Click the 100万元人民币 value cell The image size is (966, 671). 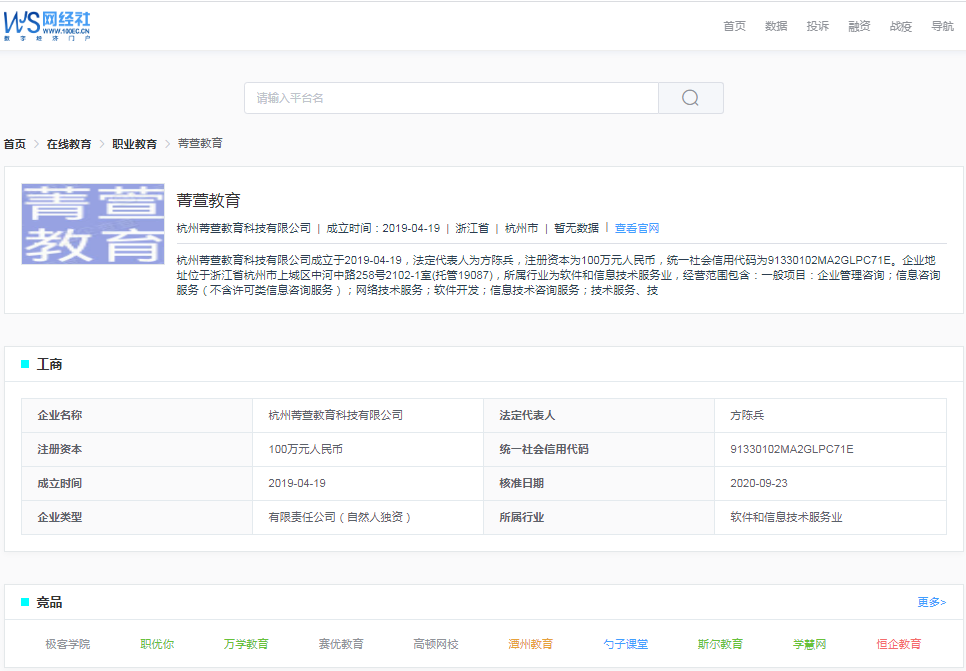pyautogui.click(x=368, y=449)
